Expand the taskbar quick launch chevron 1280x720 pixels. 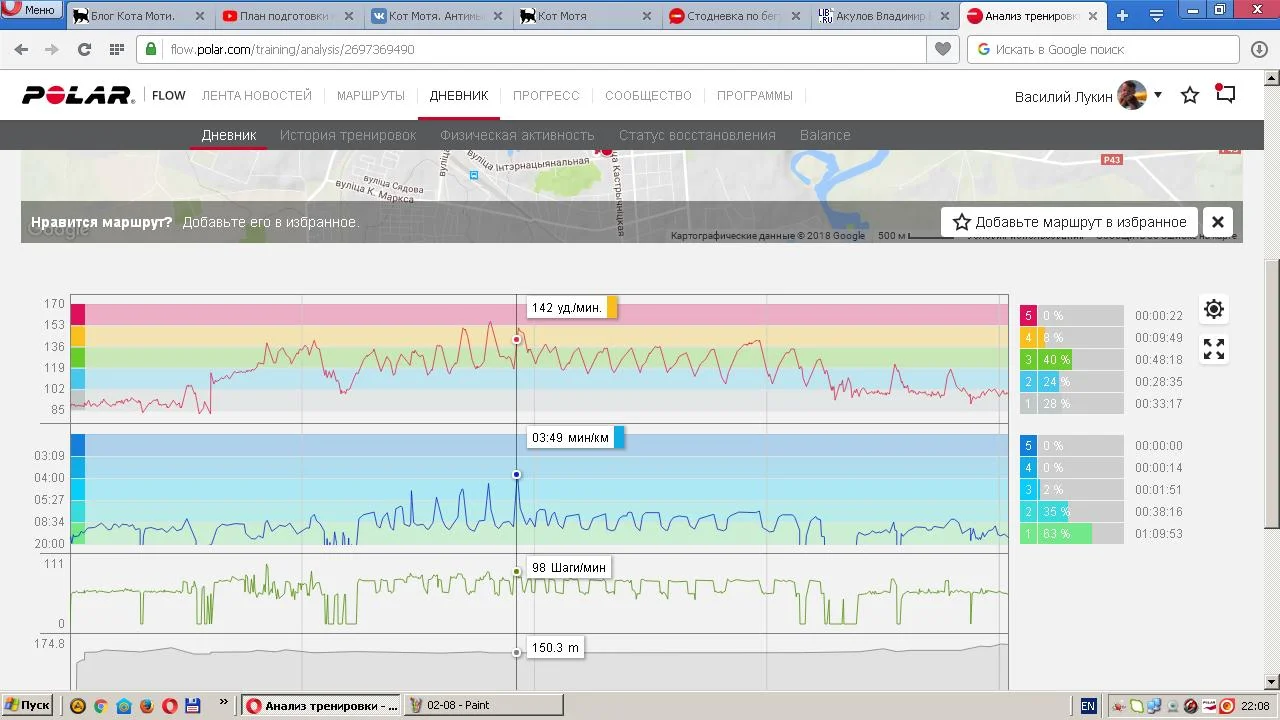click(223, 704)
